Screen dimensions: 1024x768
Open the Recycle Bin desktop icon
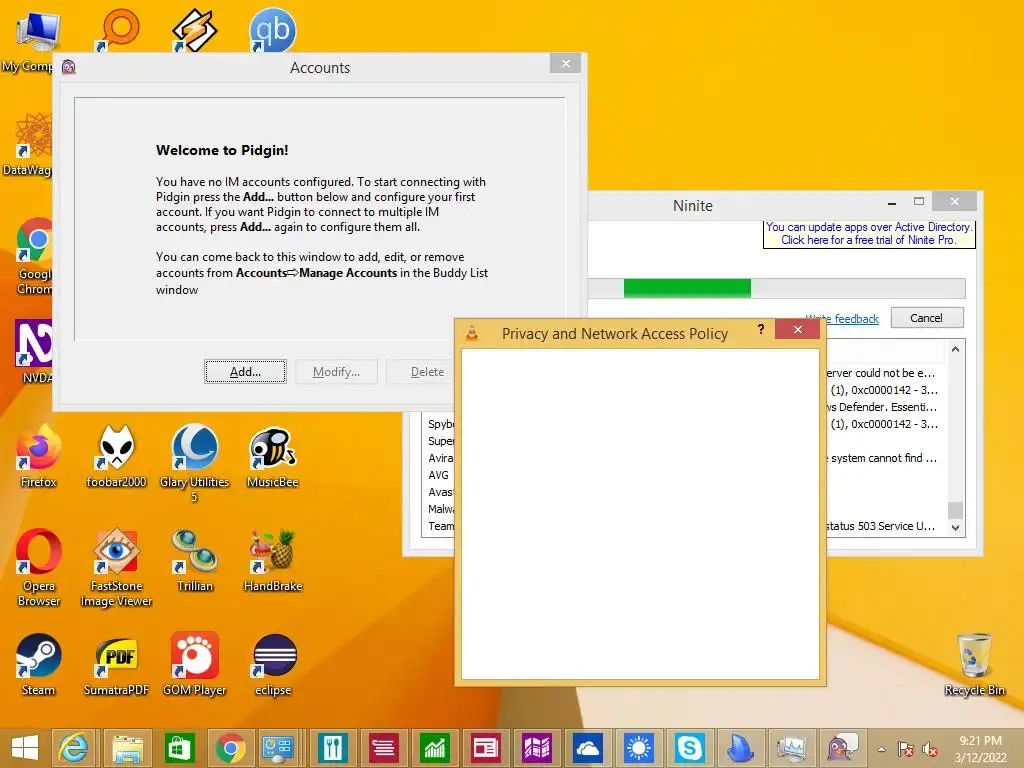tap(974, 664)
